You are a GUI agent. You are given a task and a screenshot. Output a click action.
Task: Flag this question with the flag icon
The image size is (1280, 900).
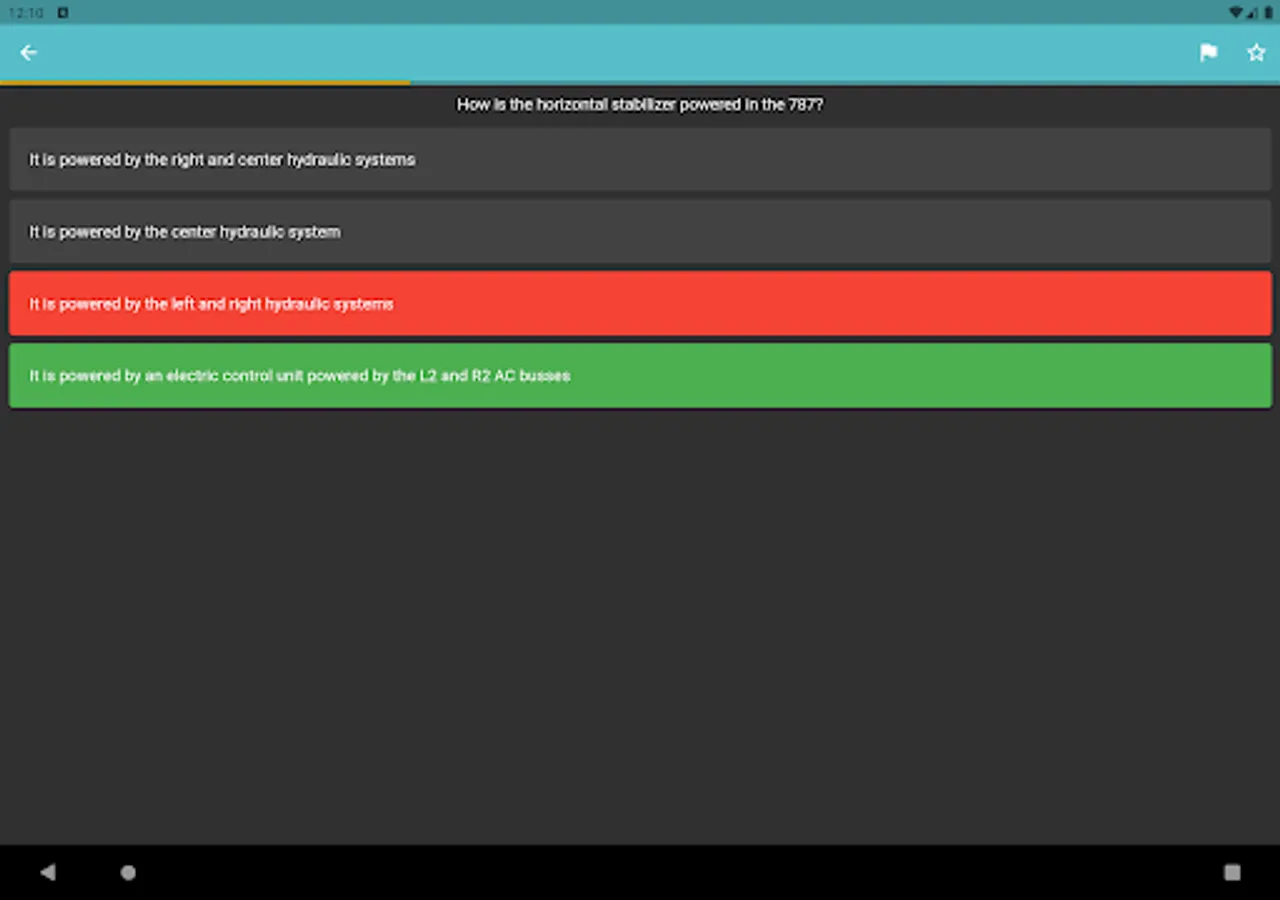1208,53
